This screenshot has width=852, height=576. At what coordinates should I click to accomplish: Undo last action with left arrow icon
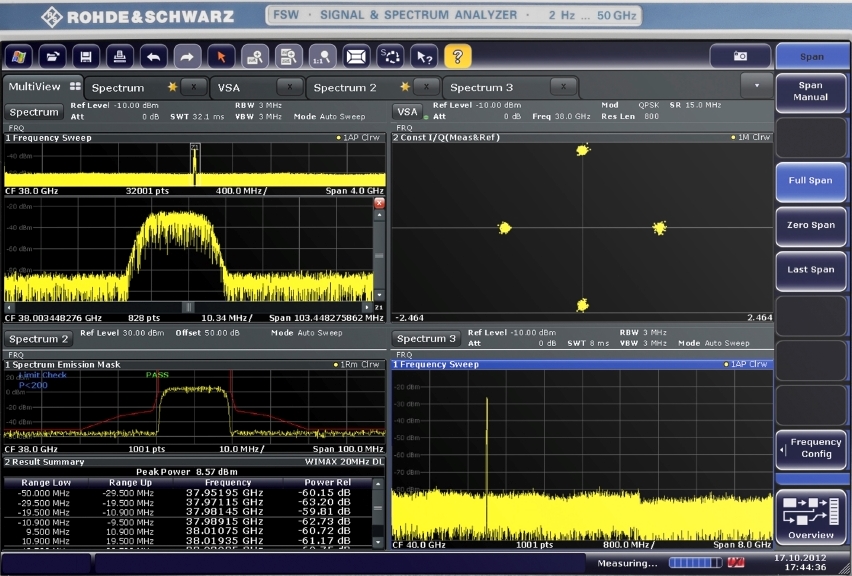pyautogui.click(x=153, y=57)
